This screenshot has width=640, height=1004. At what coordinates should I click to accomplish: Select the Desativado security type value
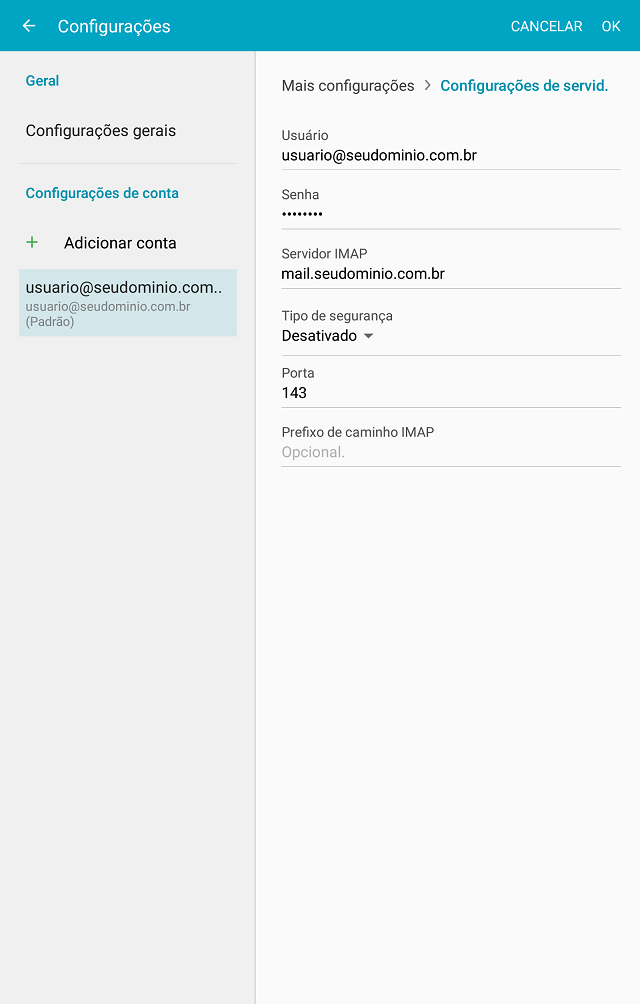coord(319,336)
